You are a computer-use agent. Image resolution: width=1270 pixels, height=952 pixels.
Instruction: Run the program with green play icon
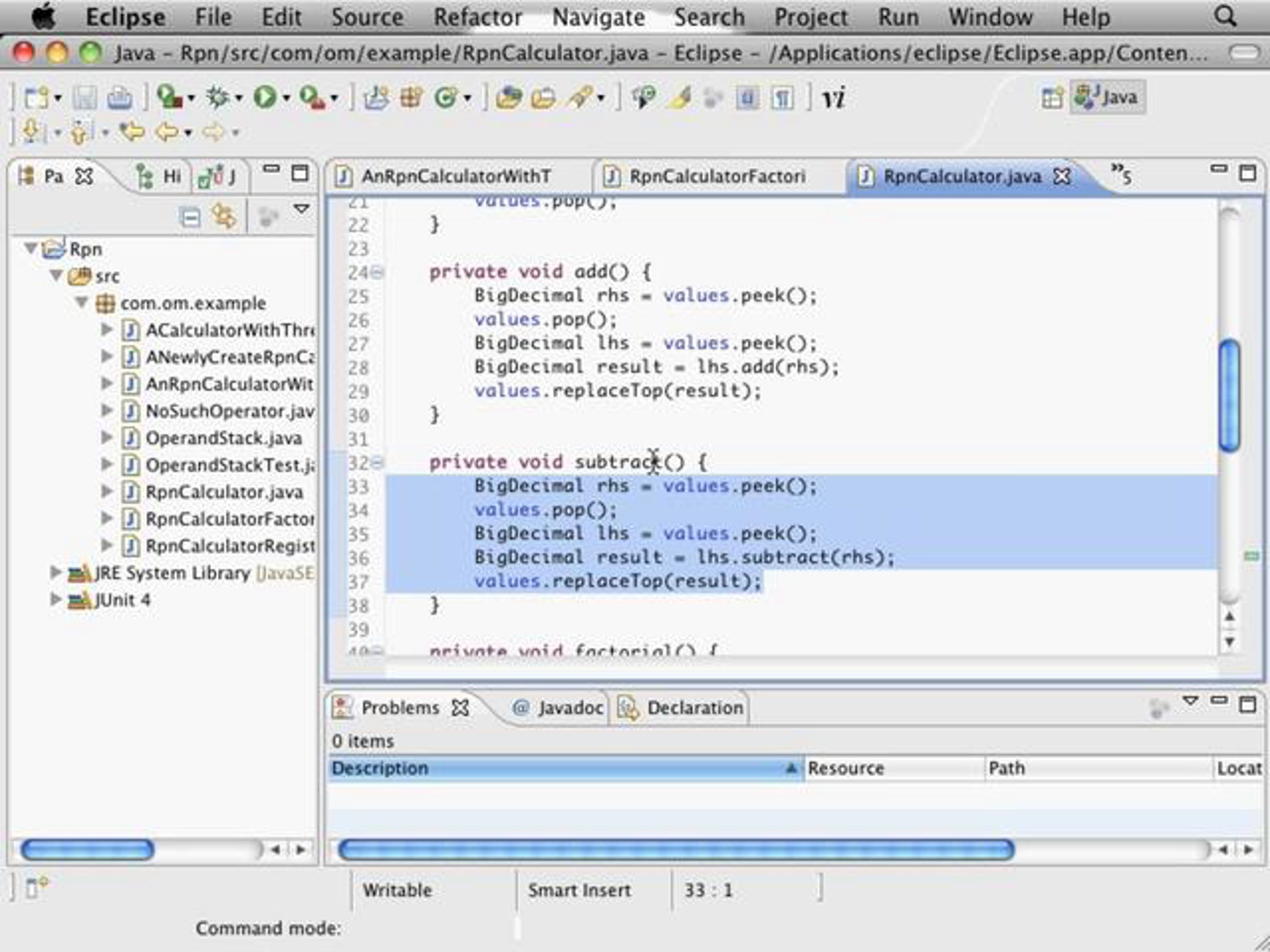265,97
